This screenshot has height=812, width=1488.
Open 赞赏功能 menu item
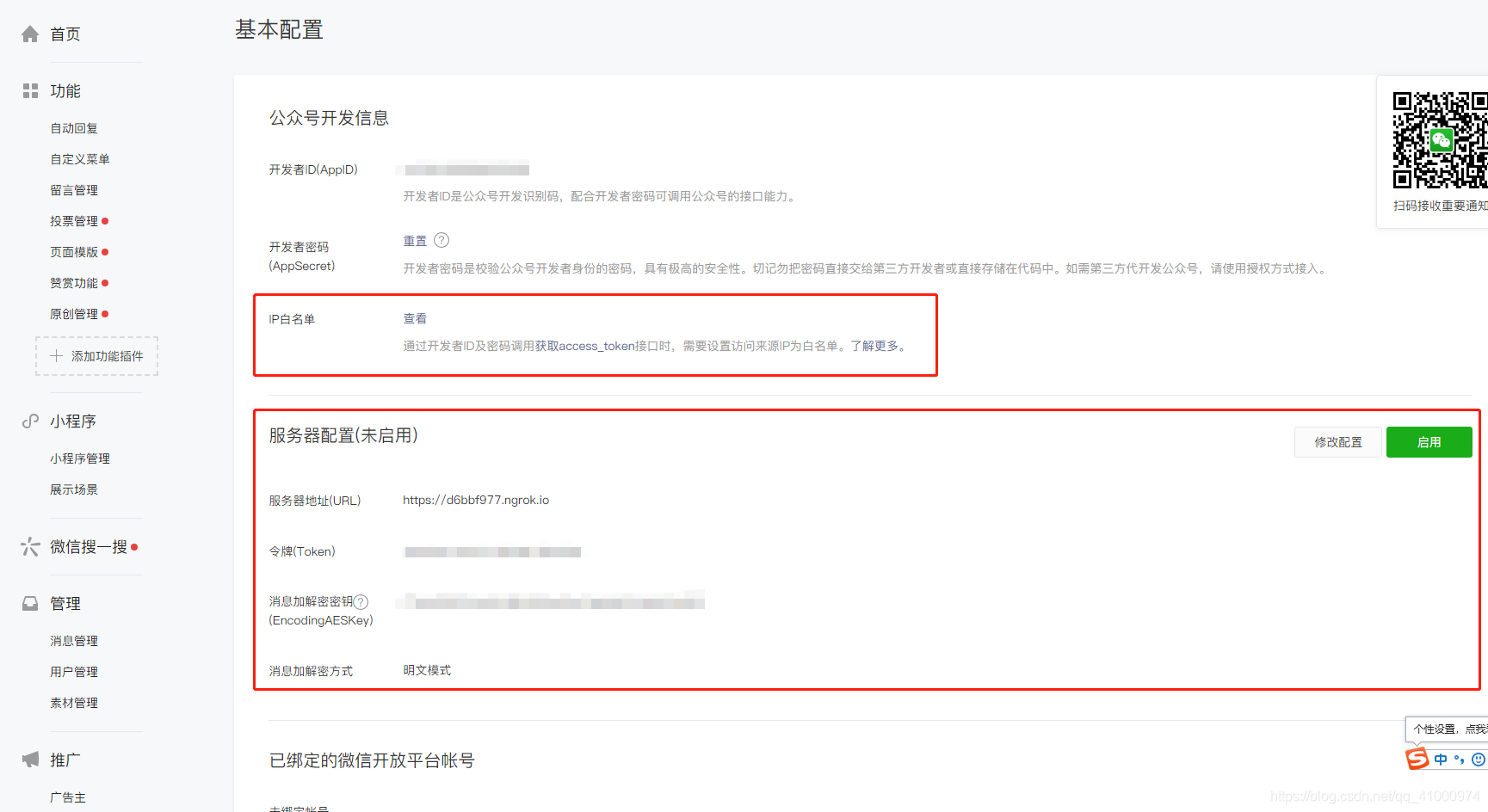pos(74,283)
